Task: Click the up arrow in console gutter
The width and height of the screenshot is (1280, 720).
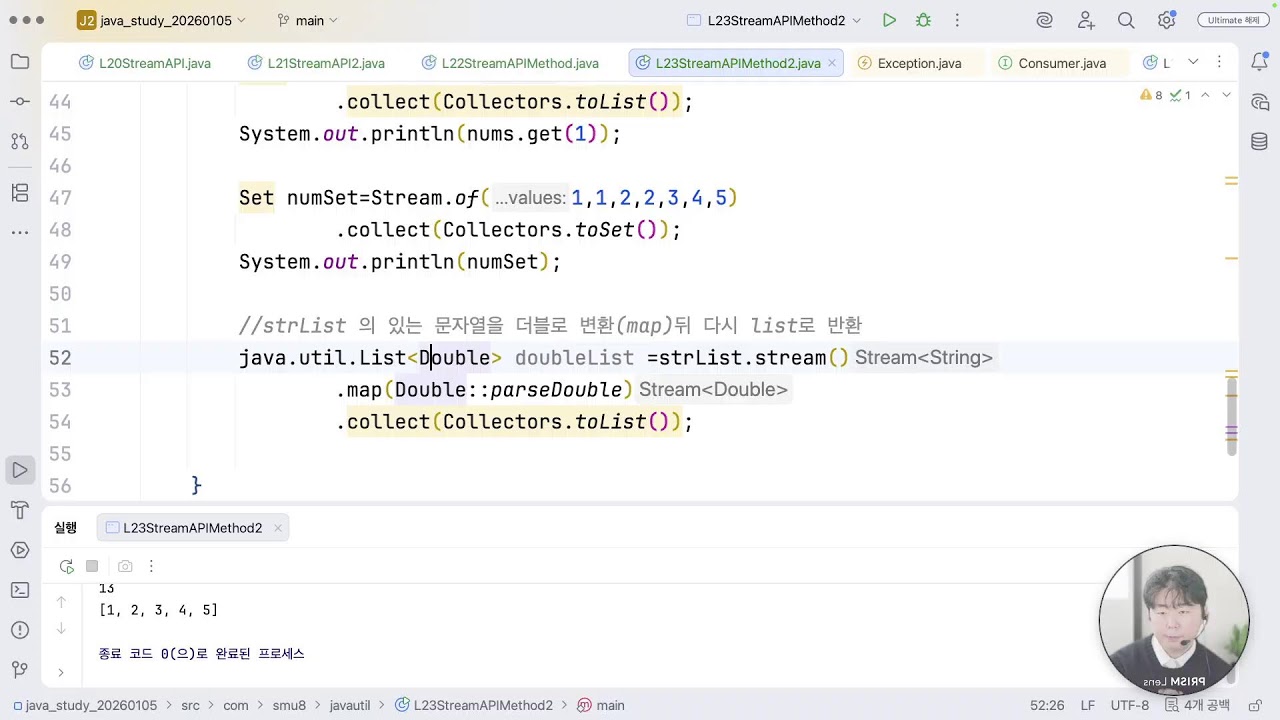Action: 61,602
